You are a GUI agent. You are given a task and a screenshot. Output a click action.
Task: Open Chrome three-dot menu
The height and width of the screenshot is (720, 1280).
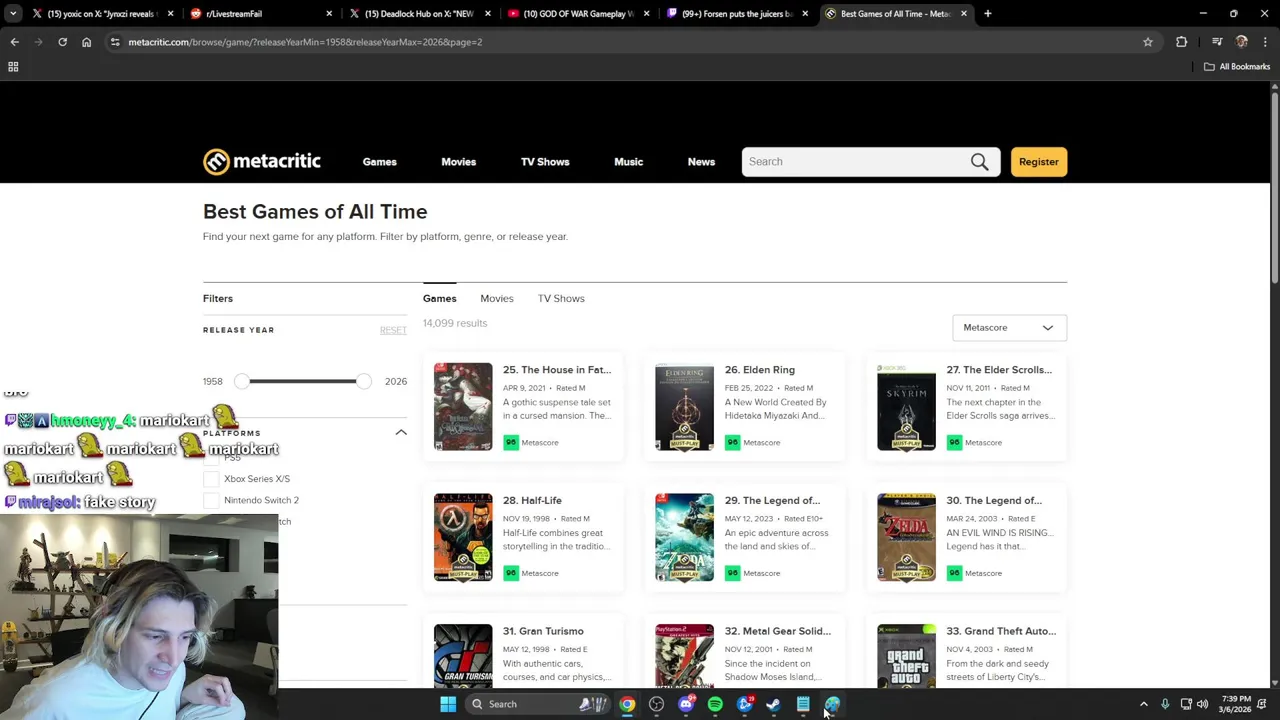(x=1265, y=42)
